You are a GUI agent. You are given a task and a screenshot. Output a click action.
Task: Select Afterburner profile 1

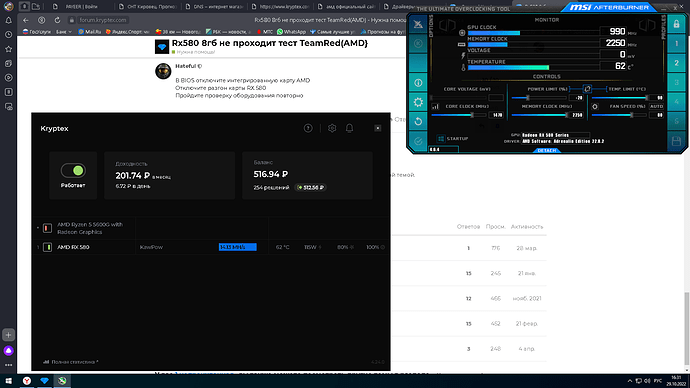(x=676, y=44)
